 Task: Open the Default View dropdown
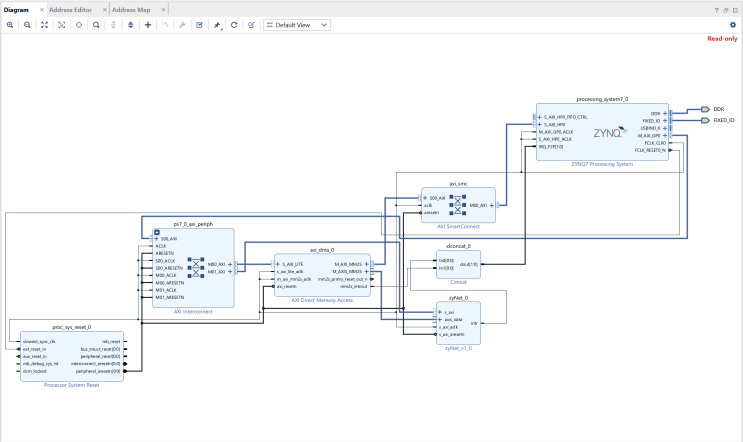pyautogui.click(x=297, y=25)
